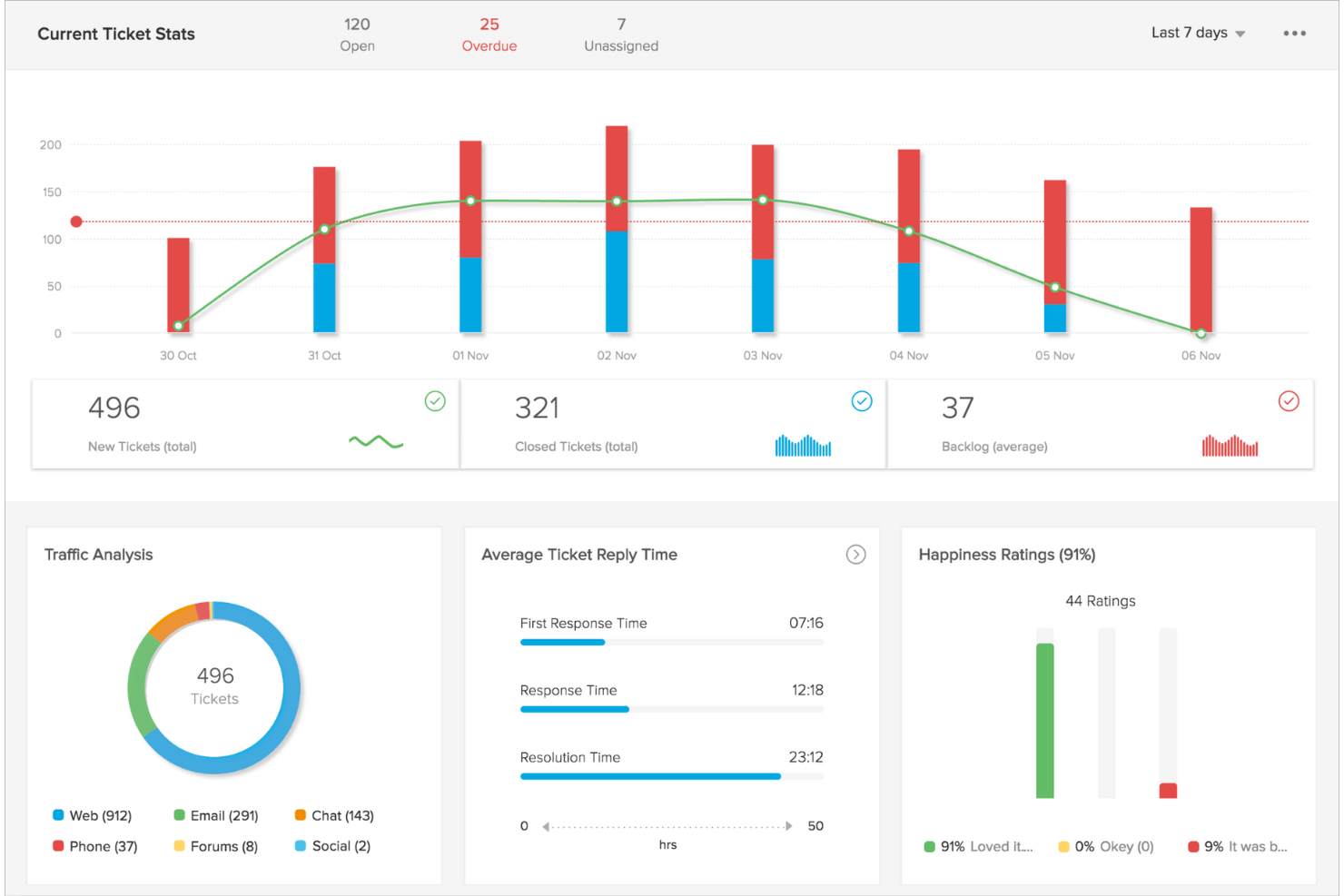1344x896 pixels.
Task: Toggle the Loved it rating legend
Action: [x=977, y=846]
